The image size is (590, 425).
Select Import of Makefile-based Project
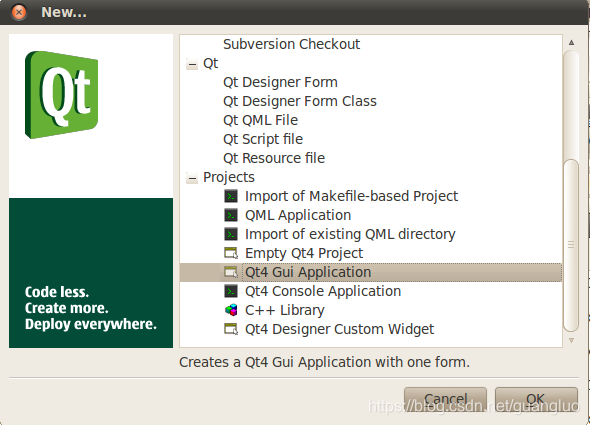(351, 196)
